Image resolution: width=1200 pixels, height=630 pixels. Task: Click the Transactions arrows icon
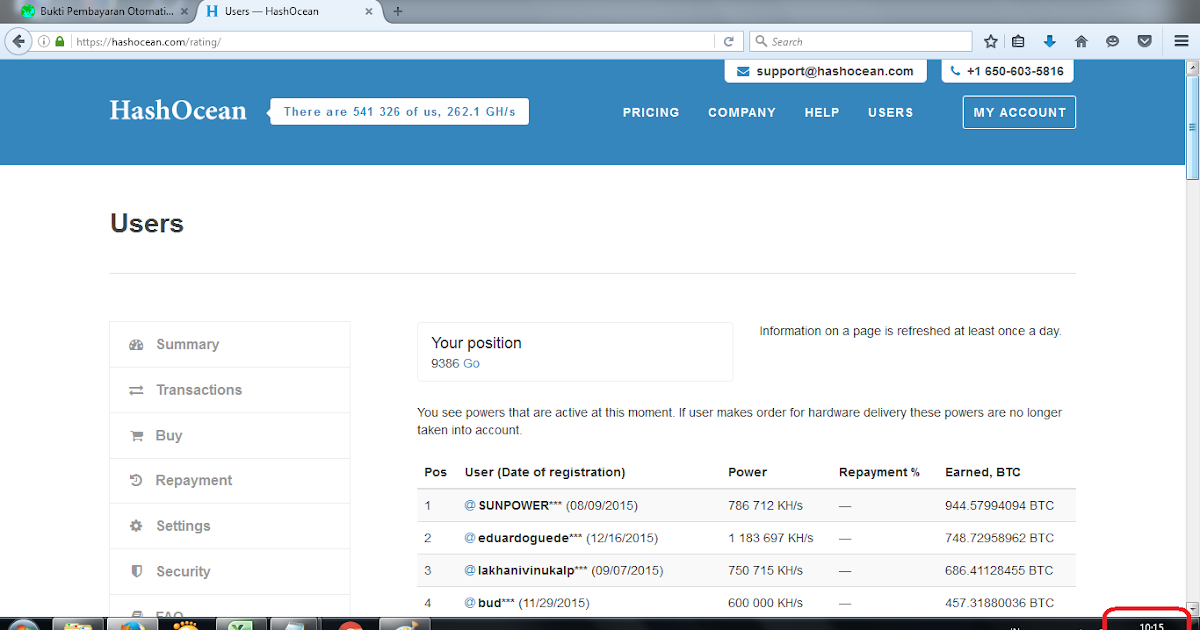tap(137, 390)
